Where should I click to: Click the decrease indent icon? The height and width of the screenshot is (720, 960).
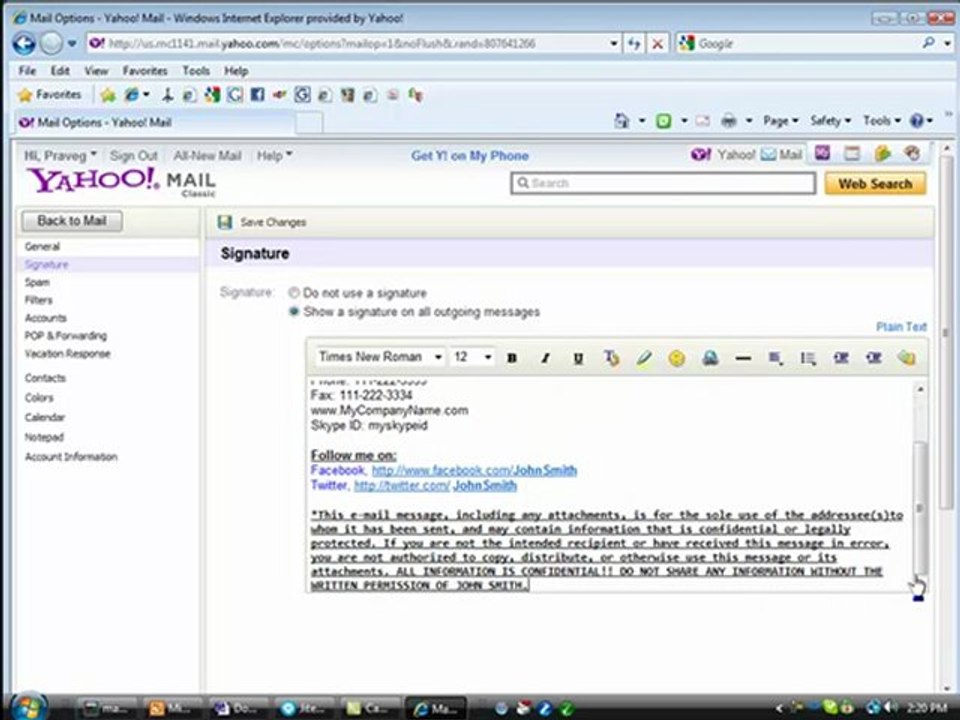point(841,358)
